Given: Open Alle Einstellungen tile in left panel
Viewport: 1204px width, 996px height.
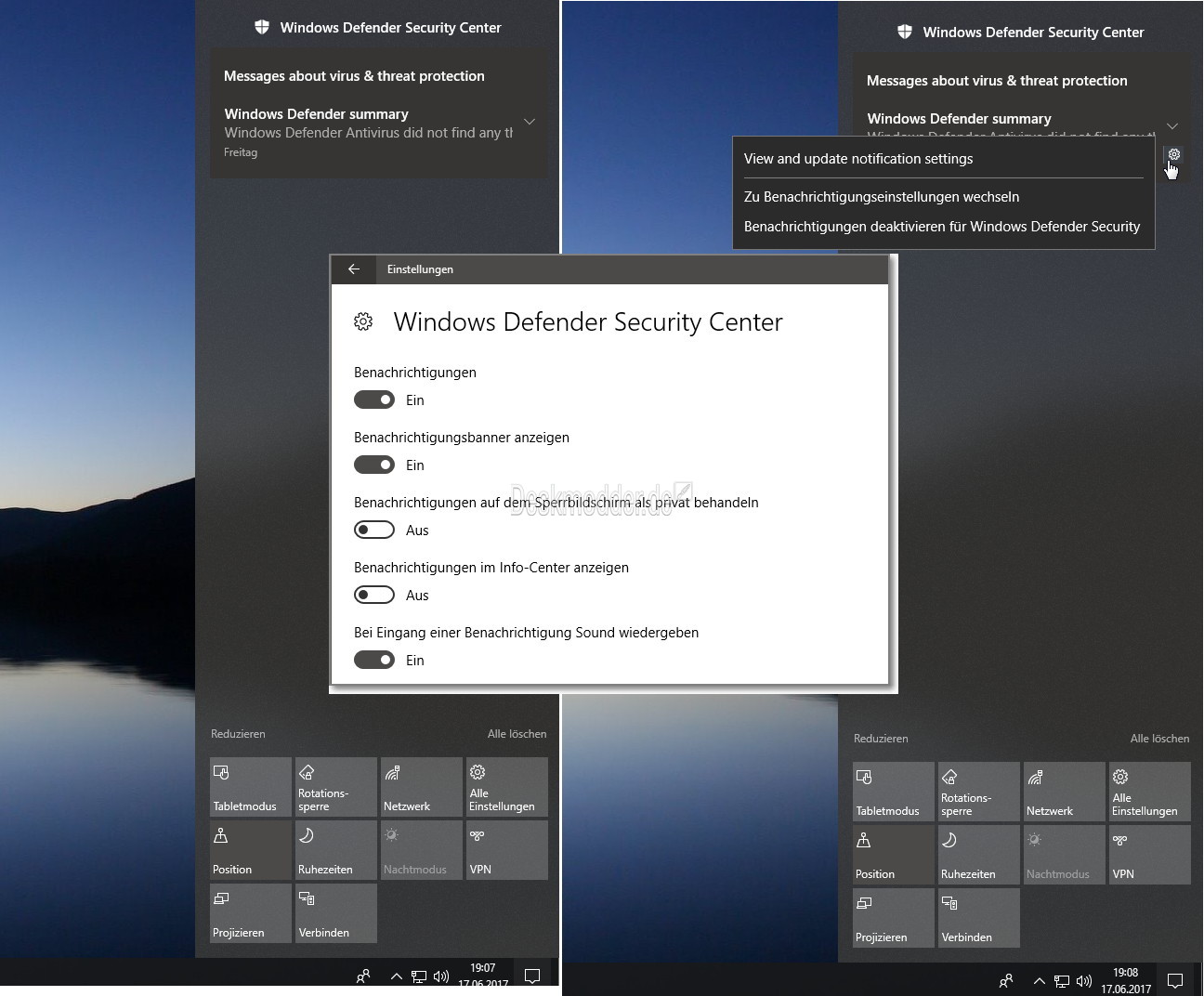Looking at the screenshot, I should point(507,787).
